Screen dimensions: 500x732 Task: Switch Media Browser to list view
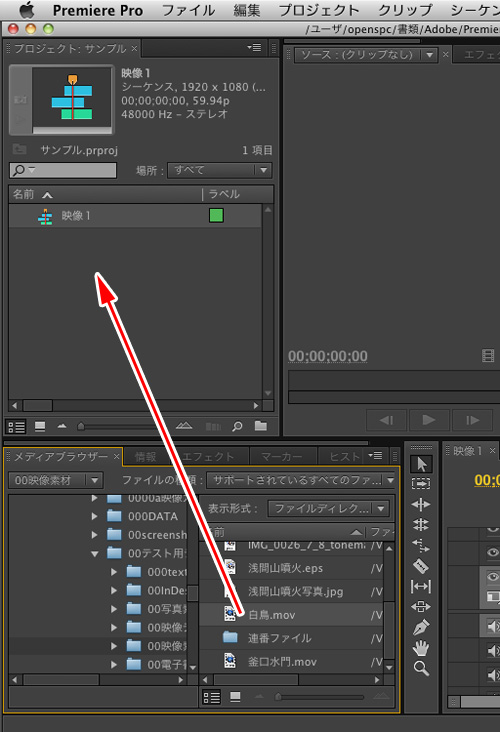tap(211, 697)
